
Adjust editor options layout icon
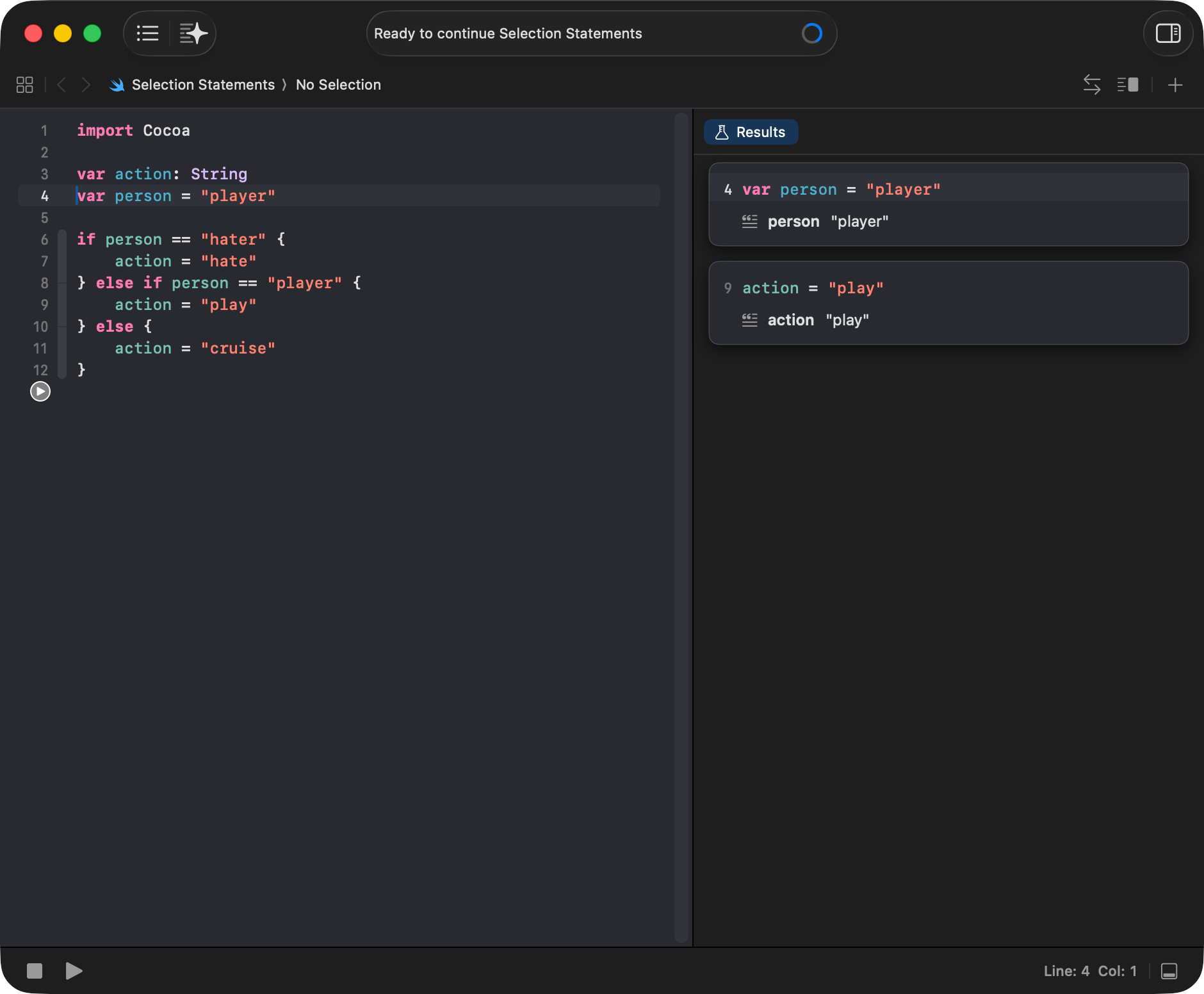coord(1127,85)
